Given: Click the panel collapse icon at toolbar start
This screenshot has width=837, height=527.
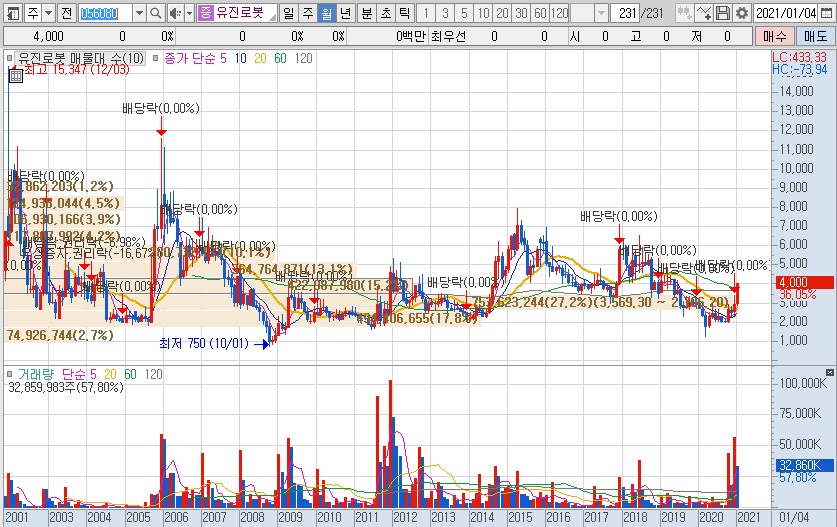Looking at the screenshot, I should click(13, 13).
